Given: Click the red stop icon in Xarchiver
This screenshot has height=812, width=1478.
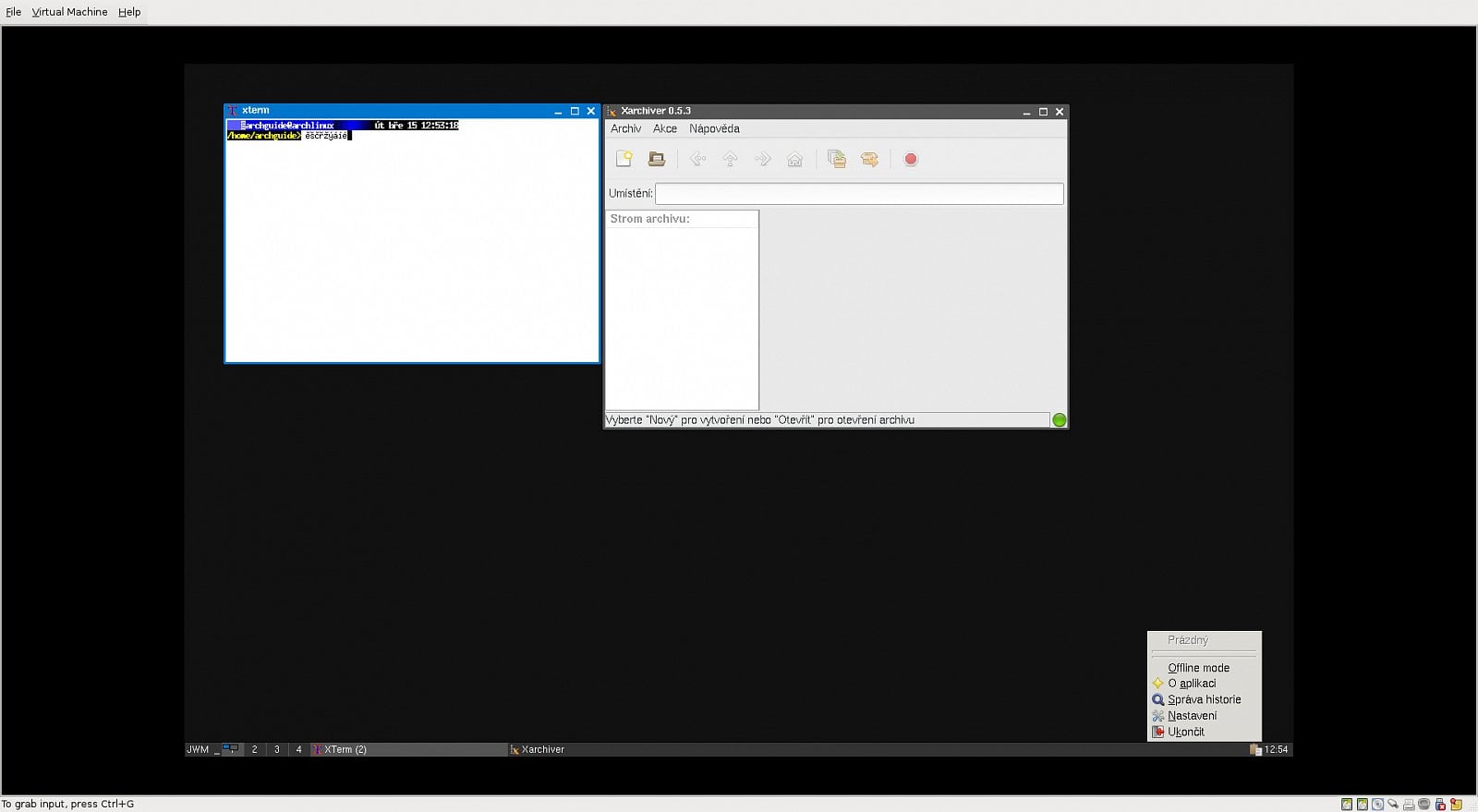Looking at the screenshot, I should coord(911,159).
